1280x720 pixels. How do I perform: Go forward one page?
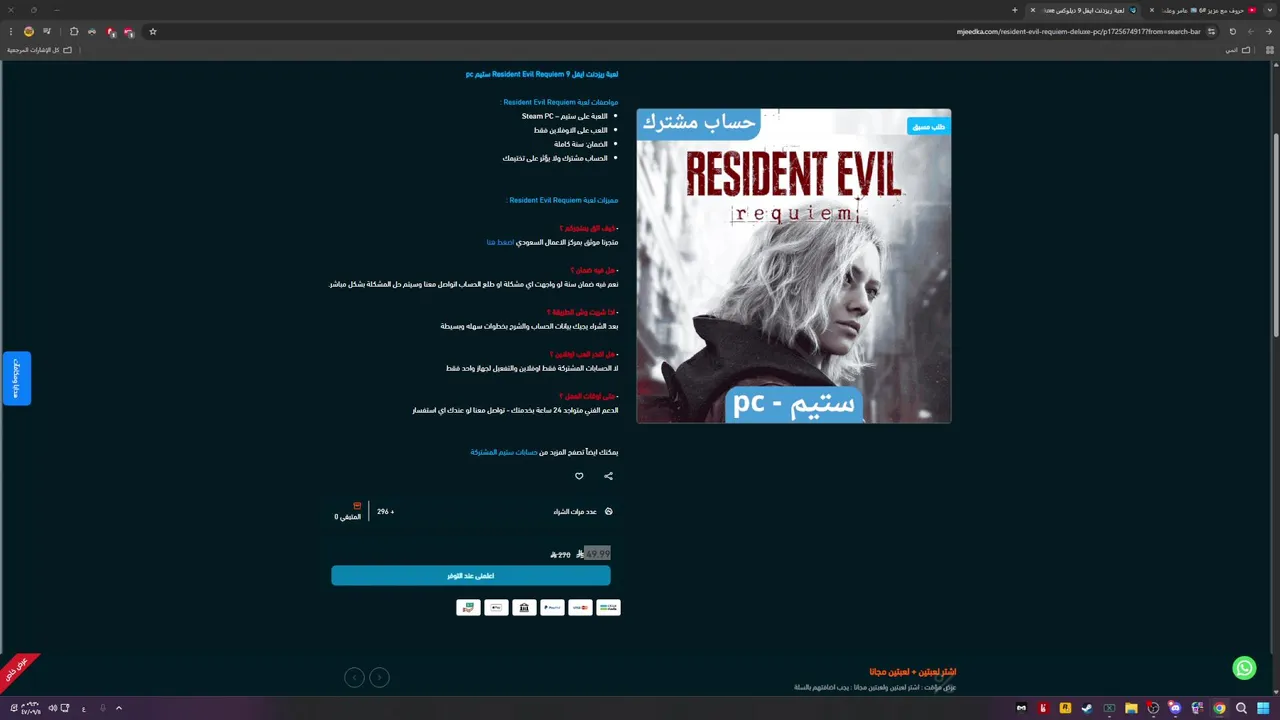1251,32
